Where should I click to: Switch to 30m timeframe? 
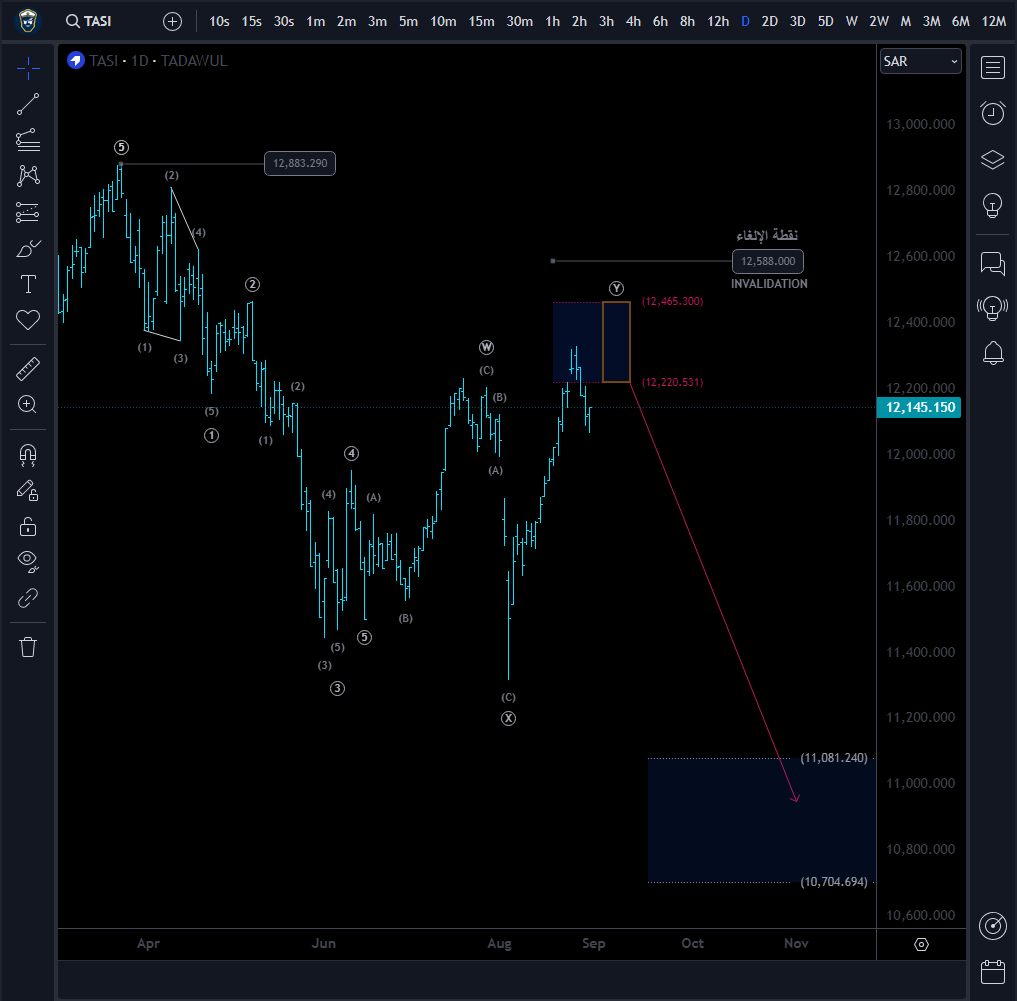click(x=520, y=21)
